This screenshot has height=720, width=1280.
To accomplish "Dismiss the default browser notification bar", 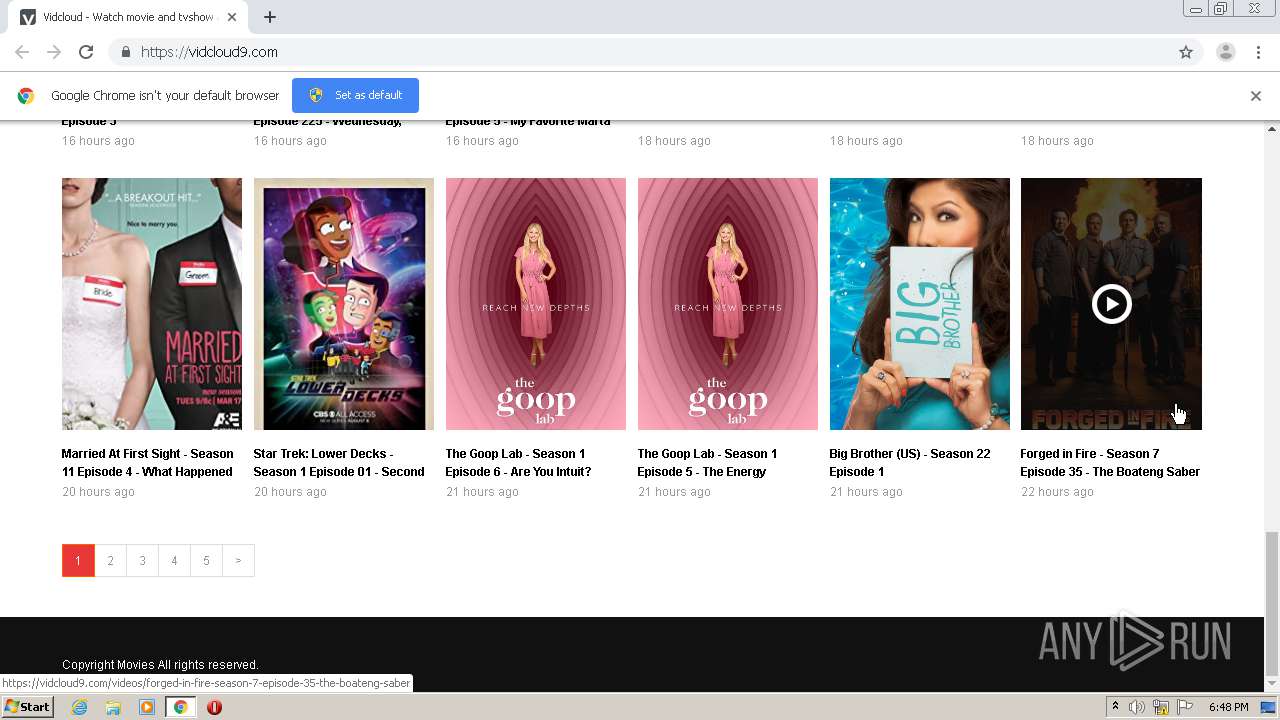I will [x=1256, y=96].
